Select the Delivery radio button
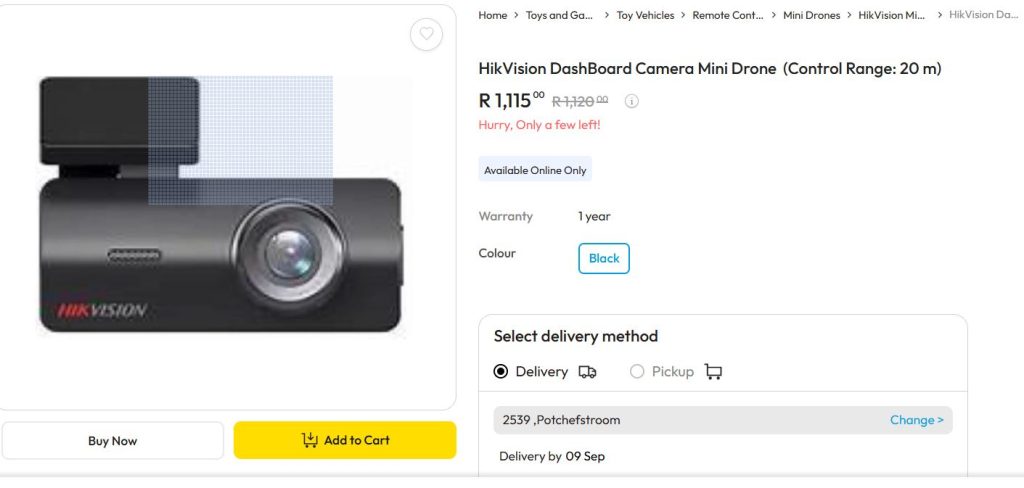The image size is (1024, 488). 501,372
